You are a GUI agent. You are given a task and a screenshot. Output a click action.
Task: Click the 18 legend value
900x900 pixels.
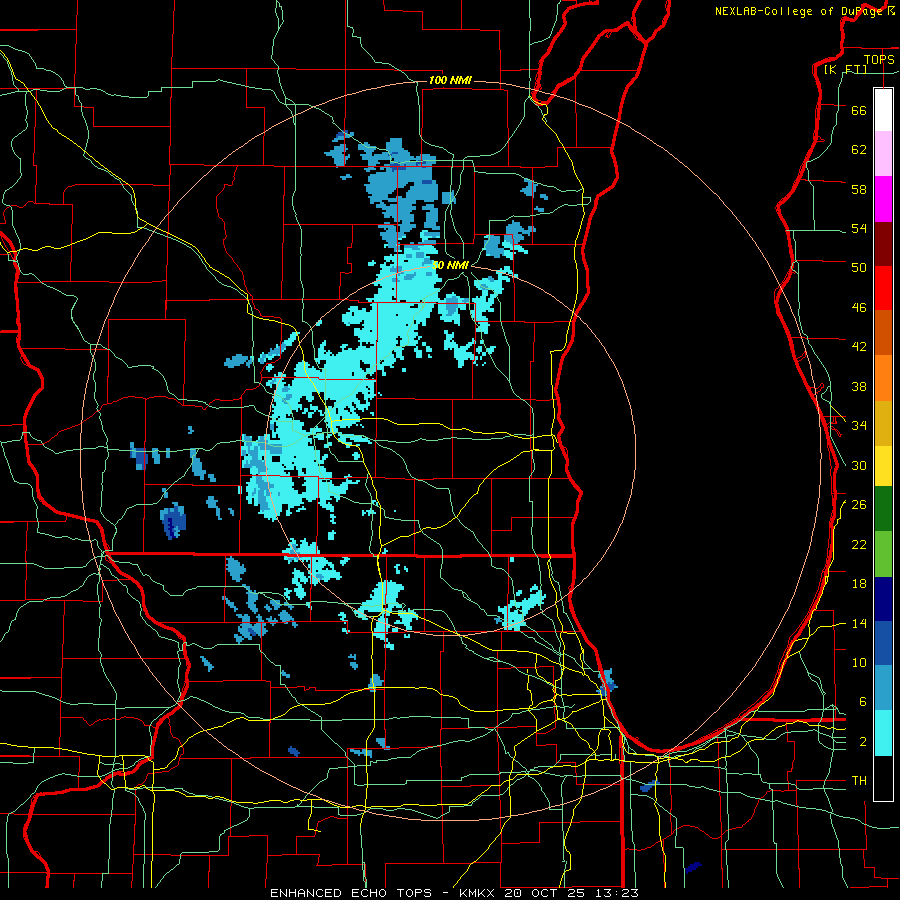859,584
